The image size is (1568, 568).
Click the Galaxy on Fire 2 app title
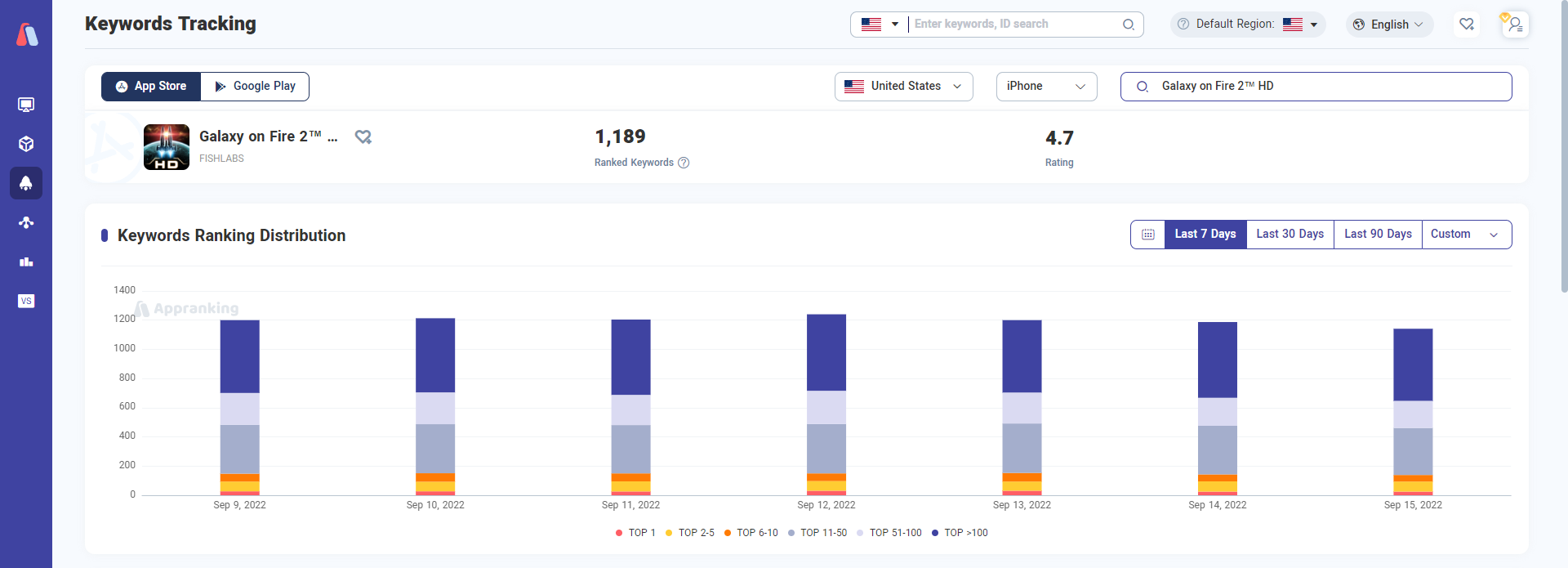tap(268, 136)
